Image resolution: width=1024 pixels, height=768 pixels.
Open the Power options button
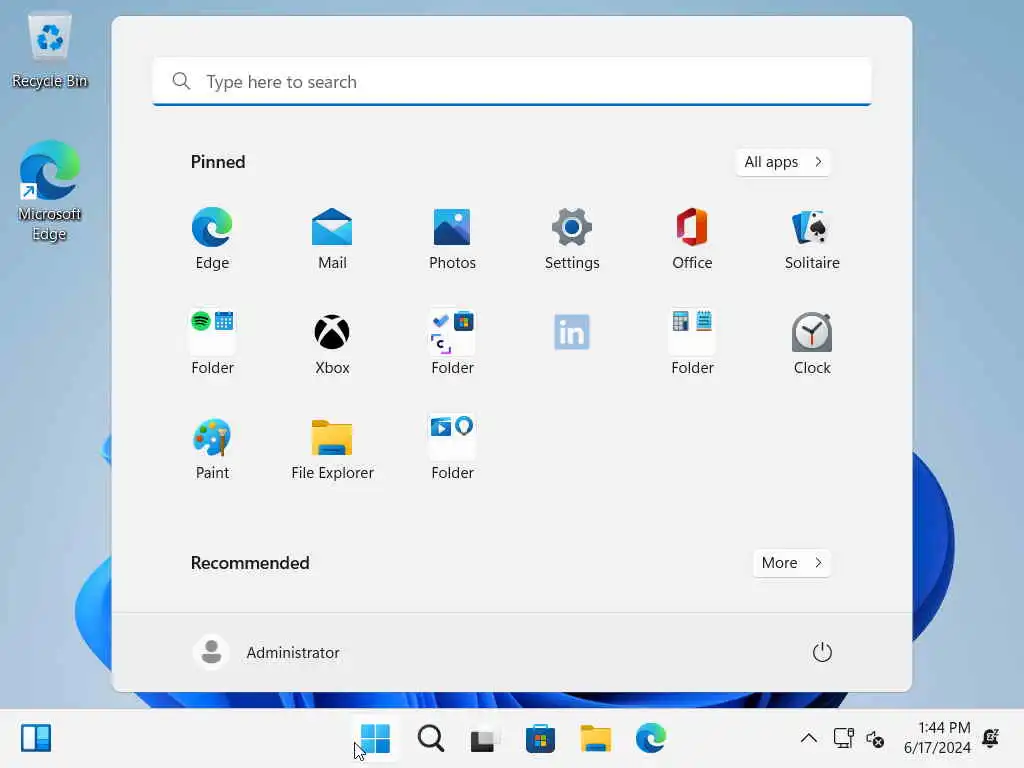click(822, 652)
